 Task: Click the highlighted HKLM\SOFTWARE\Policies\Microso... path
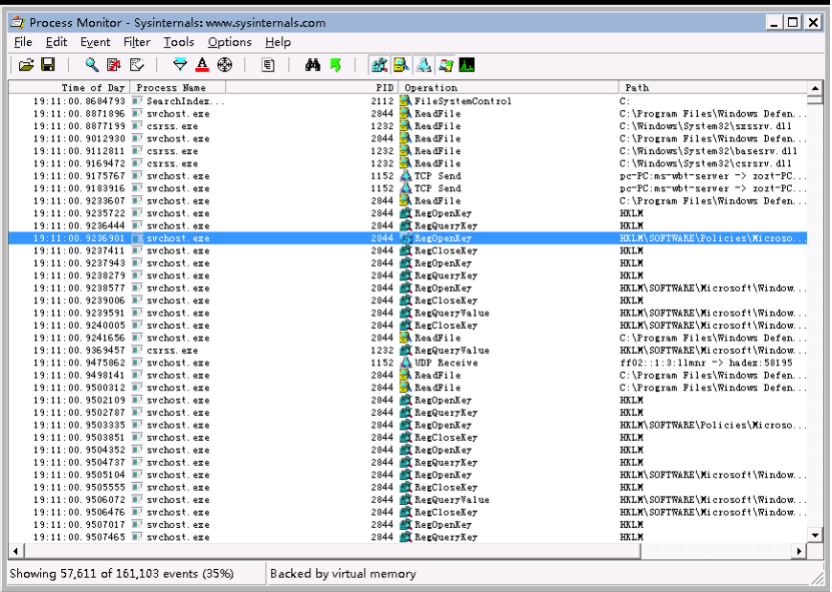(713, 238)
